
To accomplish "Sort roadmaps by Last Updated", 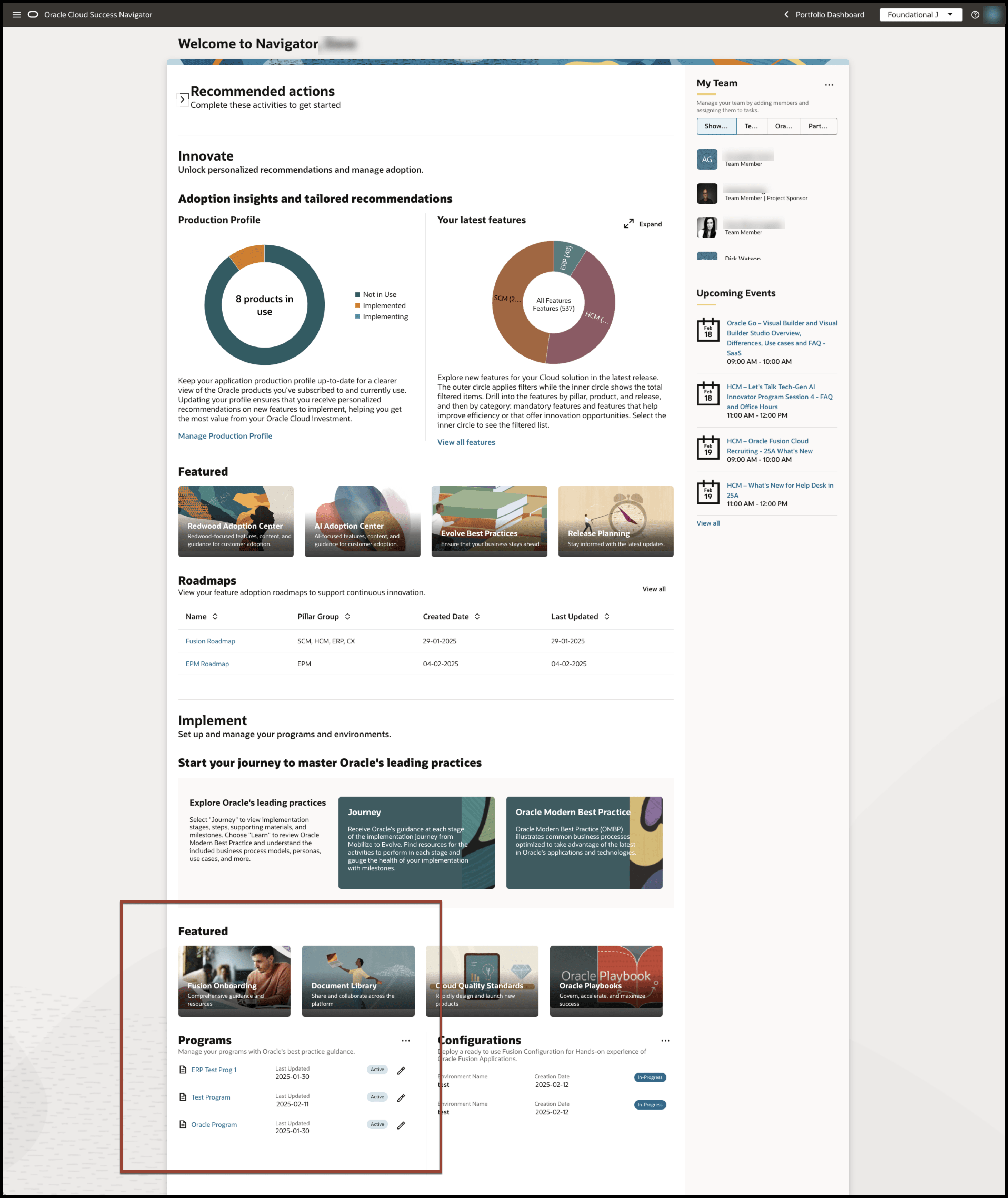I will [607, 616].
